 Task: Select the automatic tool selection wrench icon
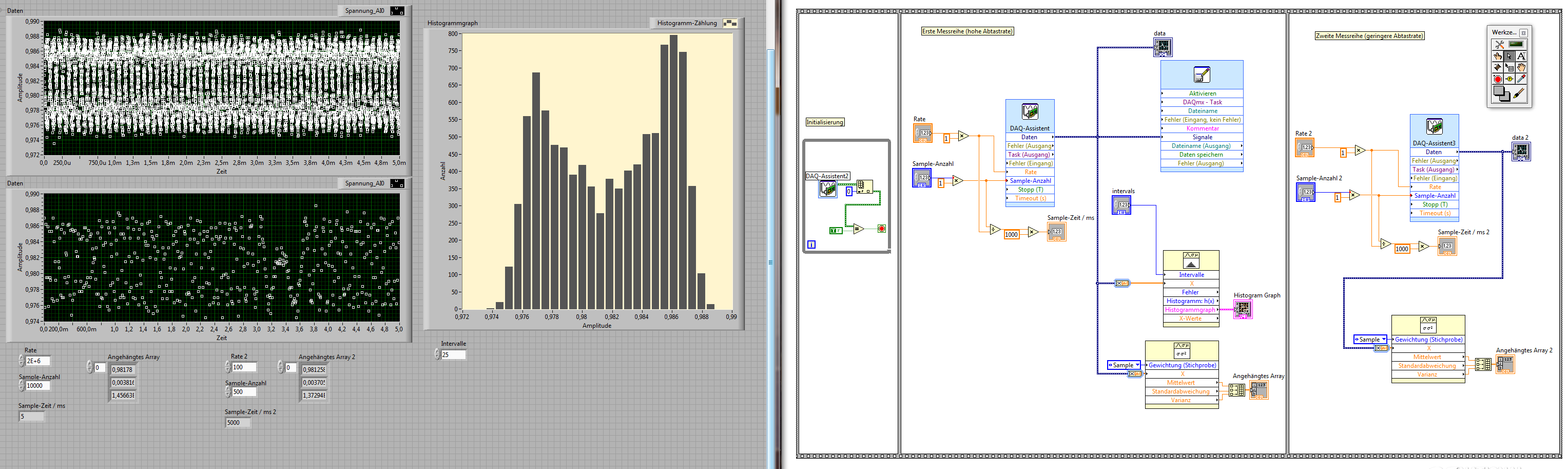pos(1499,44)
